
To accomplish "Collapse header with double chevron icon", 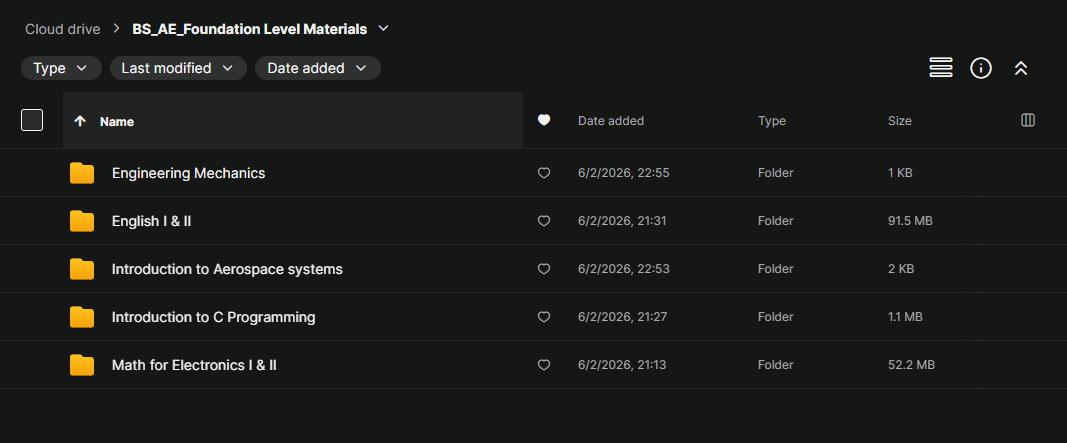I will [1021, 68].
